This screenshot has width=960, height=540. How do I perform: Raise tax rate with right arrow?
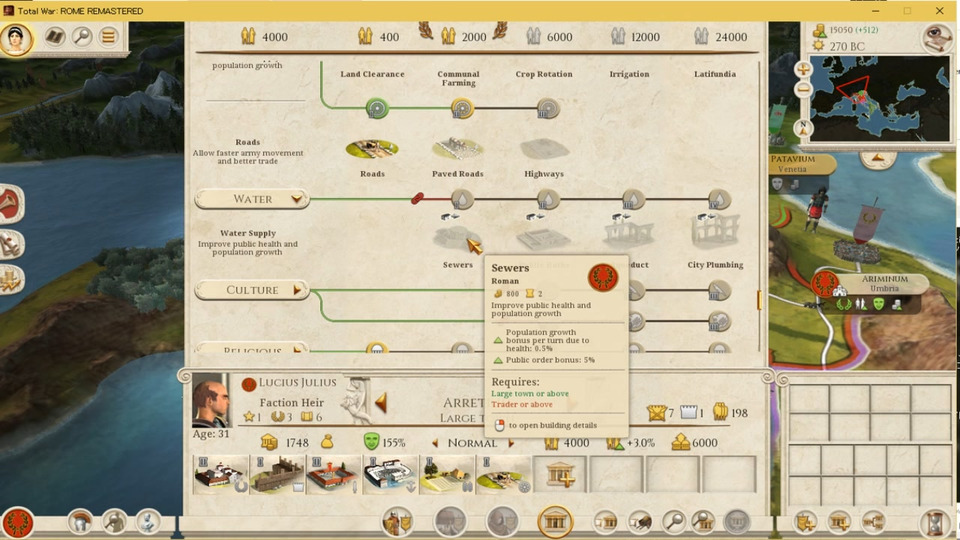click(x=511, y=443)
